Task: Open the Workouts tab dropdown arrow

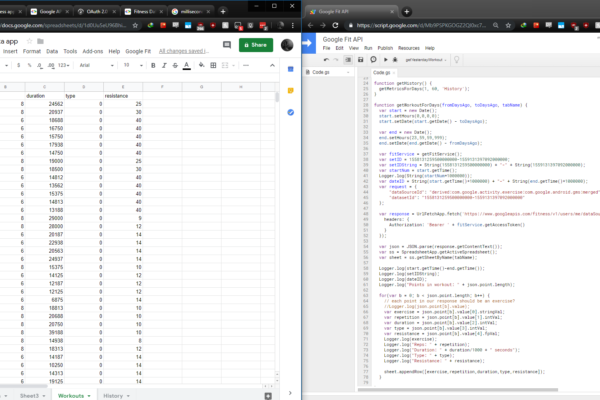Action: tap(89, 396)
